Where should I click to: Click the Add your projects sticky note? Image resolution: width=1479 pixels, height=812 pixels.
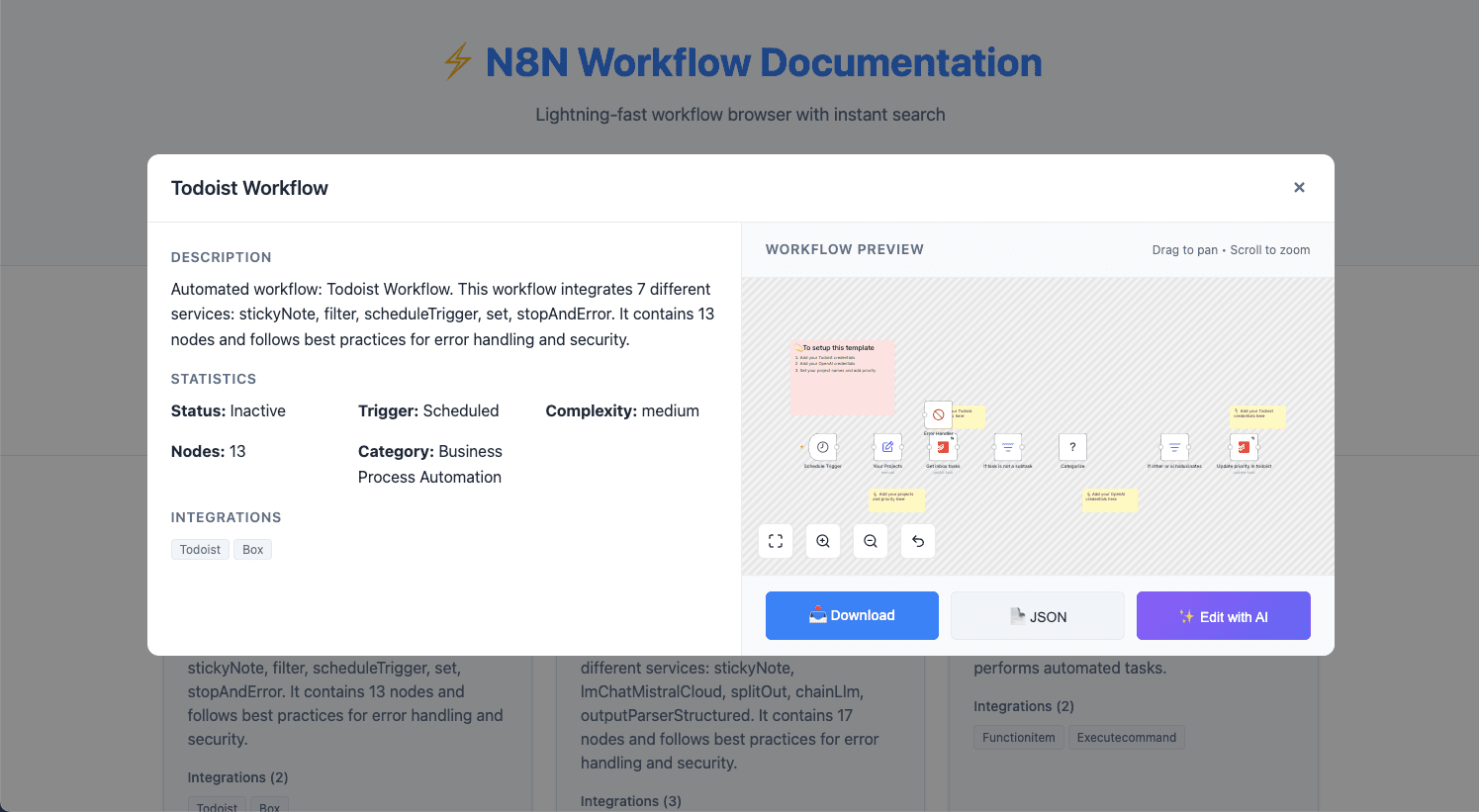tap(896, 499)
